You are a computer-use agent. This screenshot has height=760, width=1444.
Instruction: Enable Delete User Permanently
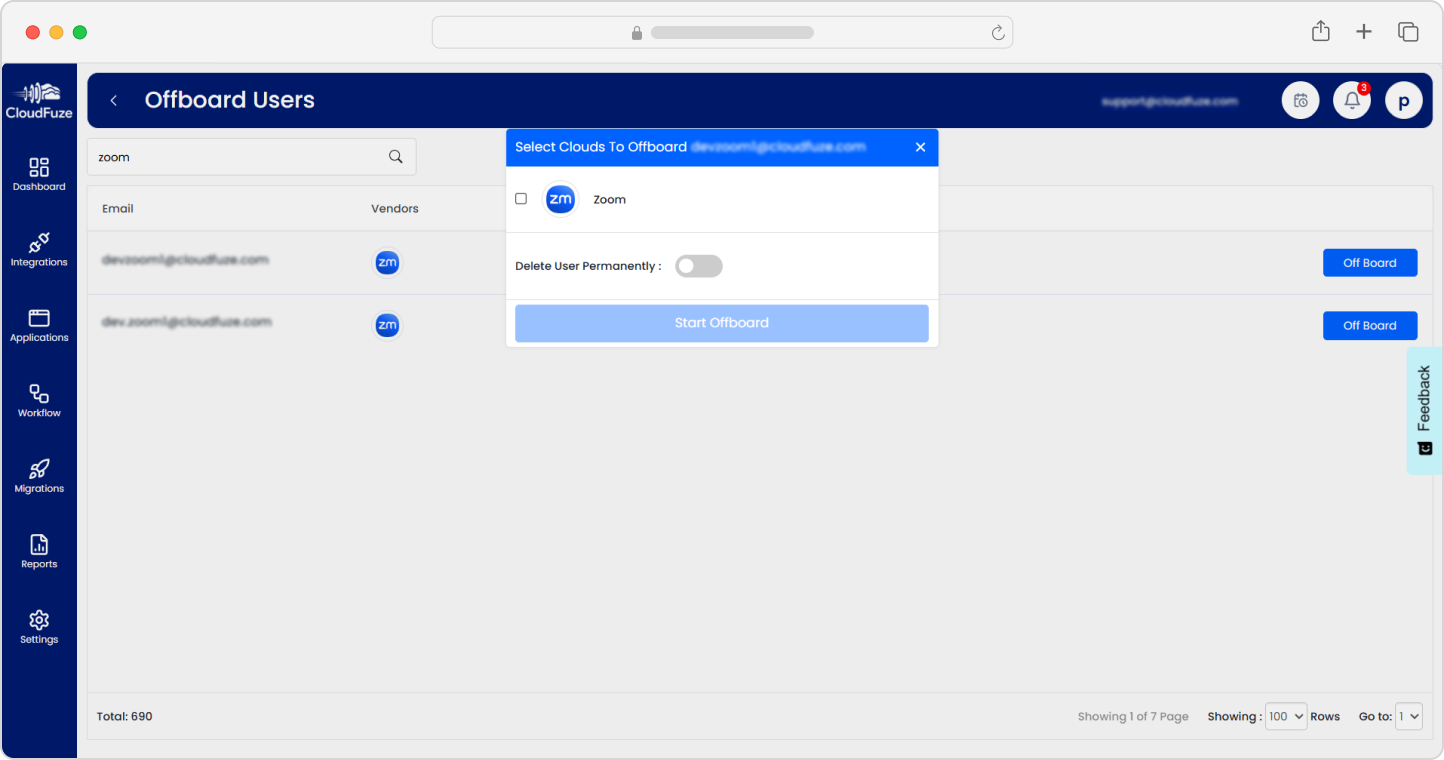click(x=698, y=265)
